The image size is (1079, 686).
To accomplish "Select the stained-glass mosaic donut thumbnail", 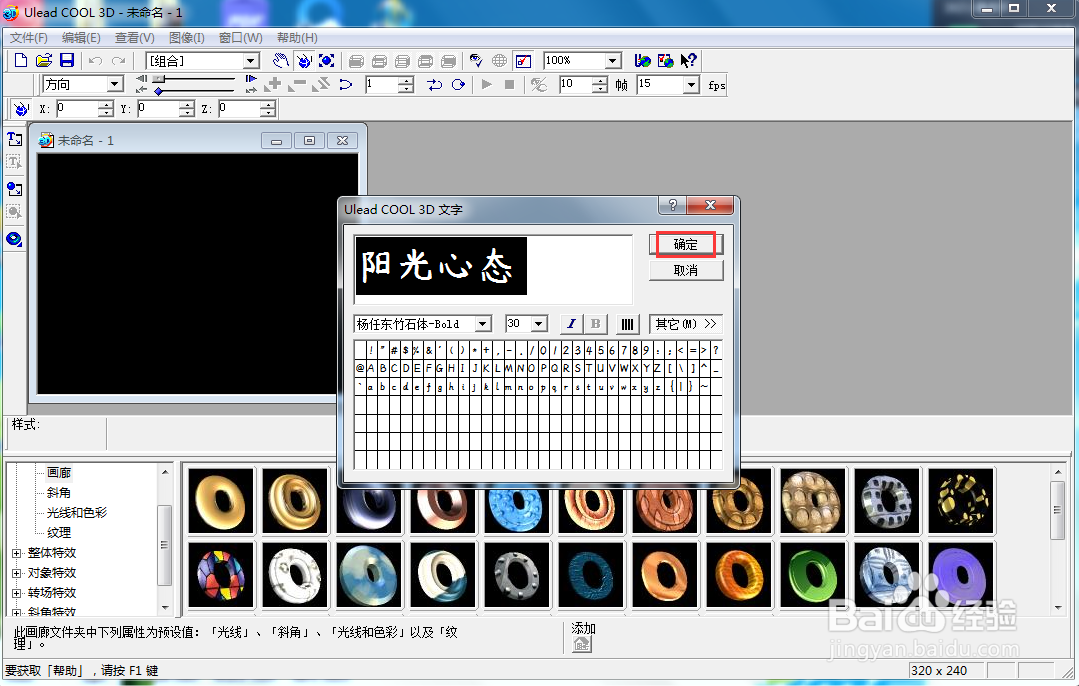I will (221, 575).
